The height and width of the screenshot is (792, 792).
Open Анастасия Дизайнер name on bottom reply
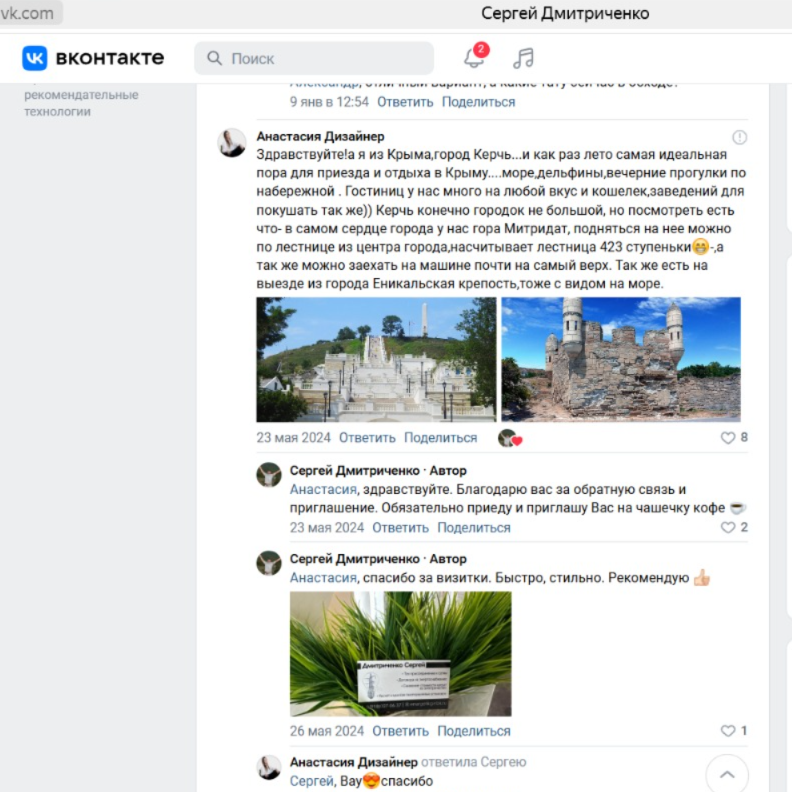pyautogui.click(x=354, y=762)
